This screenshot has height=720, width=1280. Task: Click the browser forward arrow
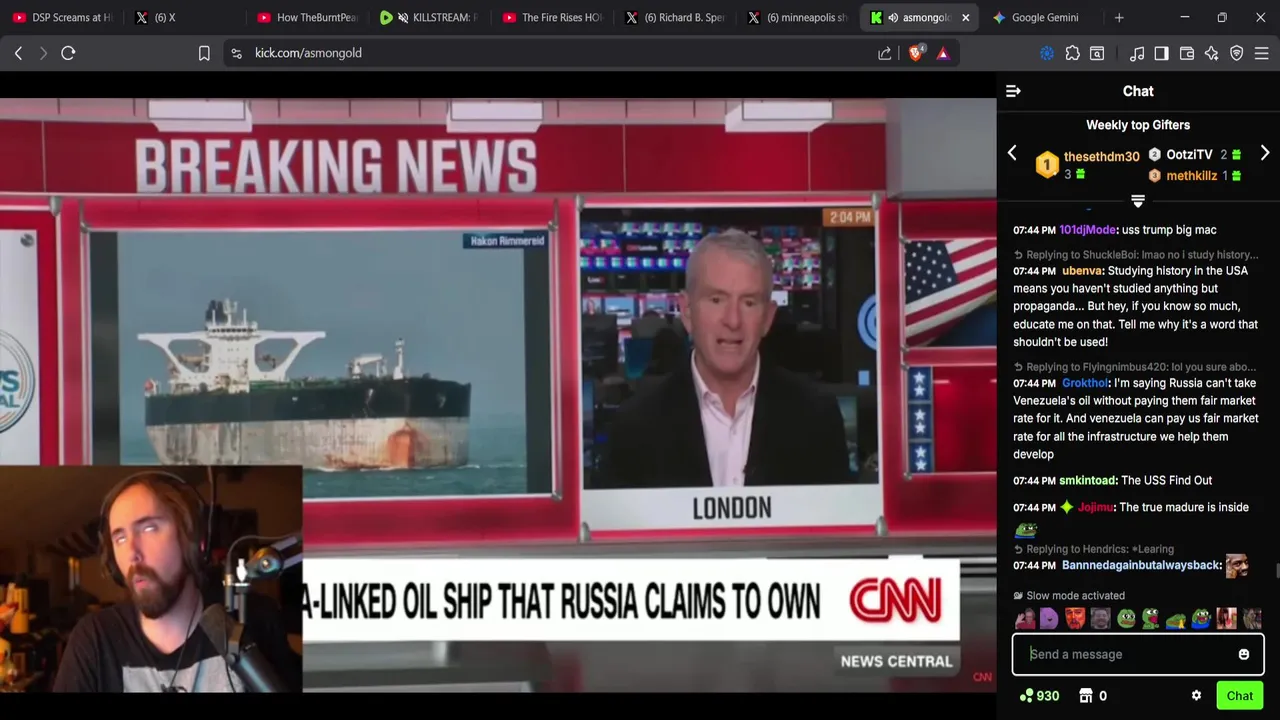43,53
